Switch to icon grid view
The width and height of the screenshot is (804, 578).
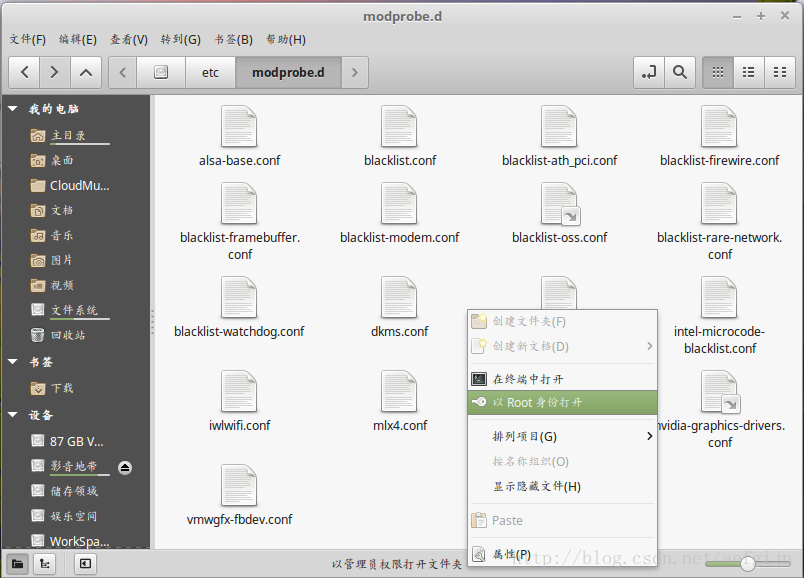[717, 72]
